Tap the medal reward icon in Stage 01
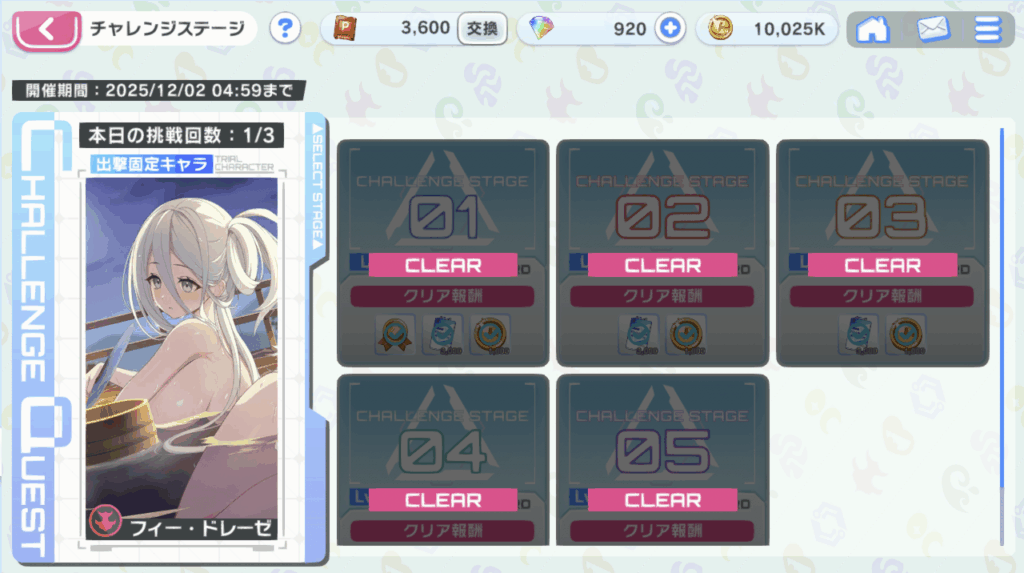 coord(394,335)
